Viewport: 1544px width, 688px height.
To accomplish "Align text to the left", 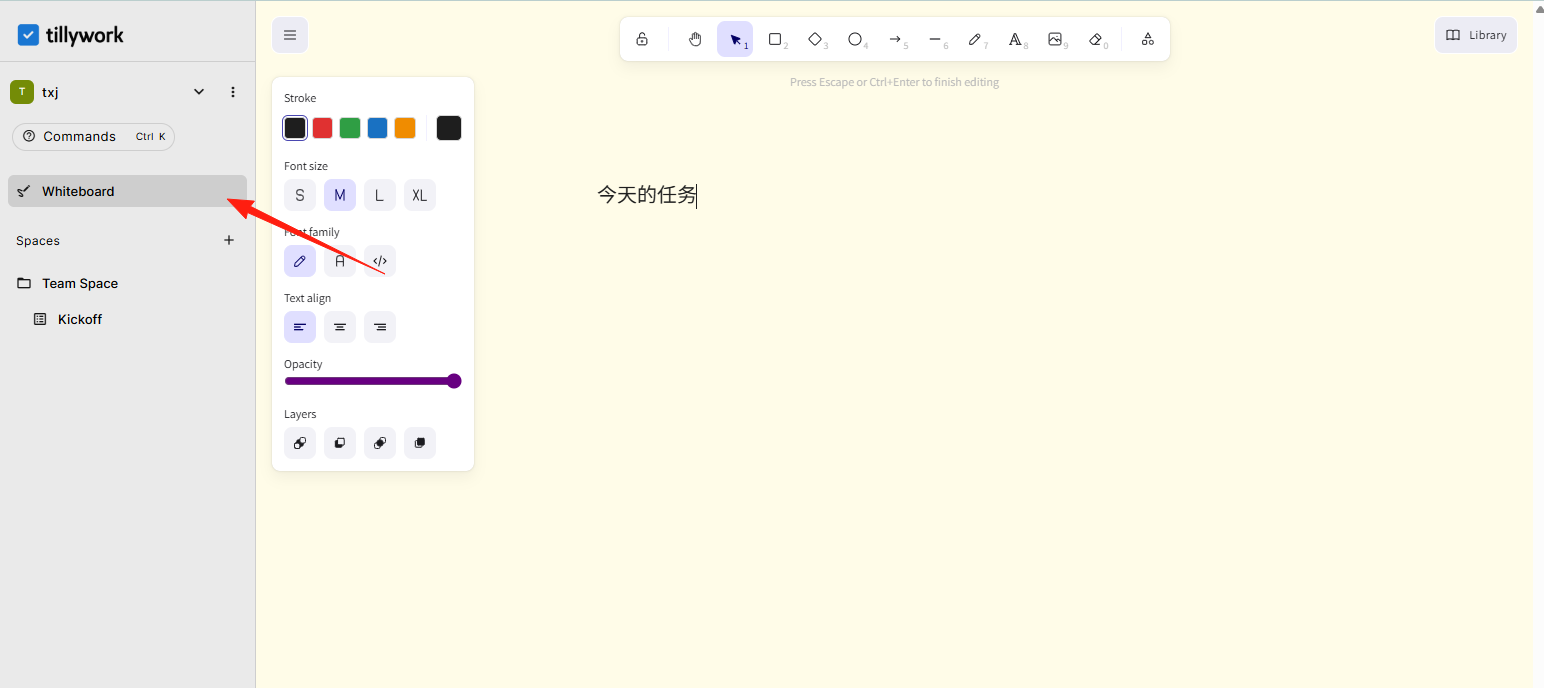I will [x=300, y=327].
